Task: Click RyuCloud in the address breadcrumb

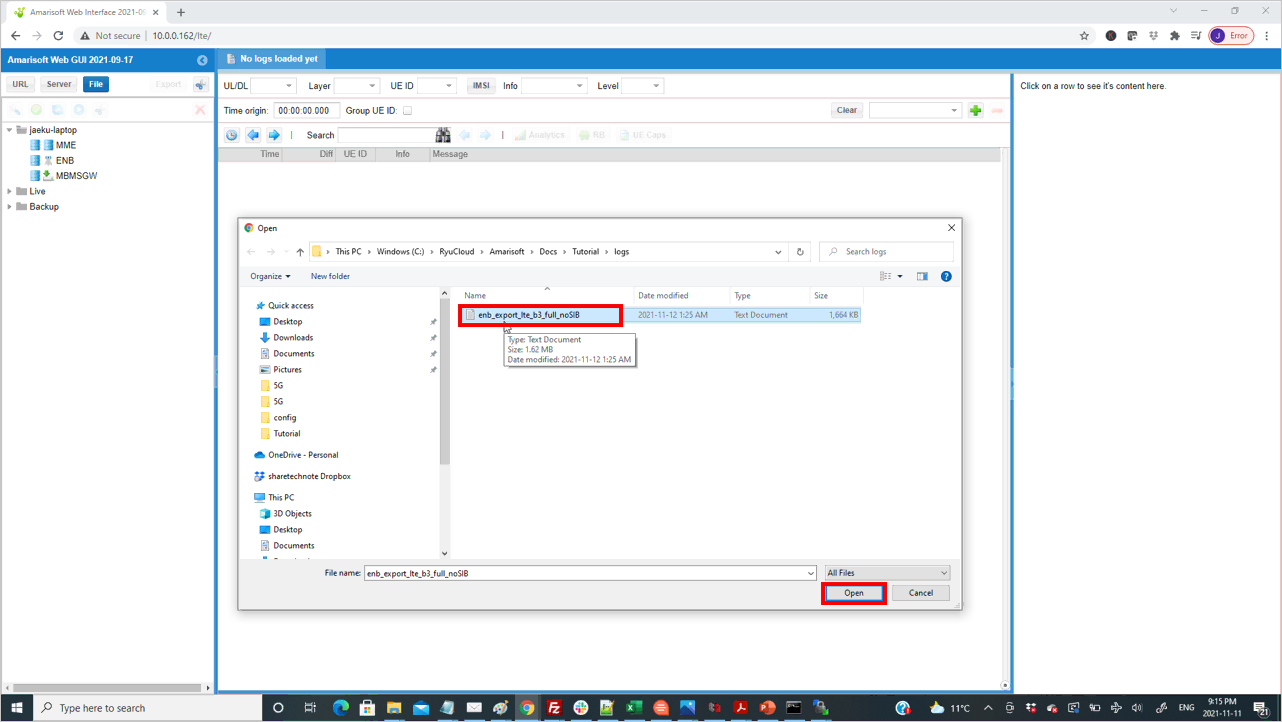Action: point(457,252)
